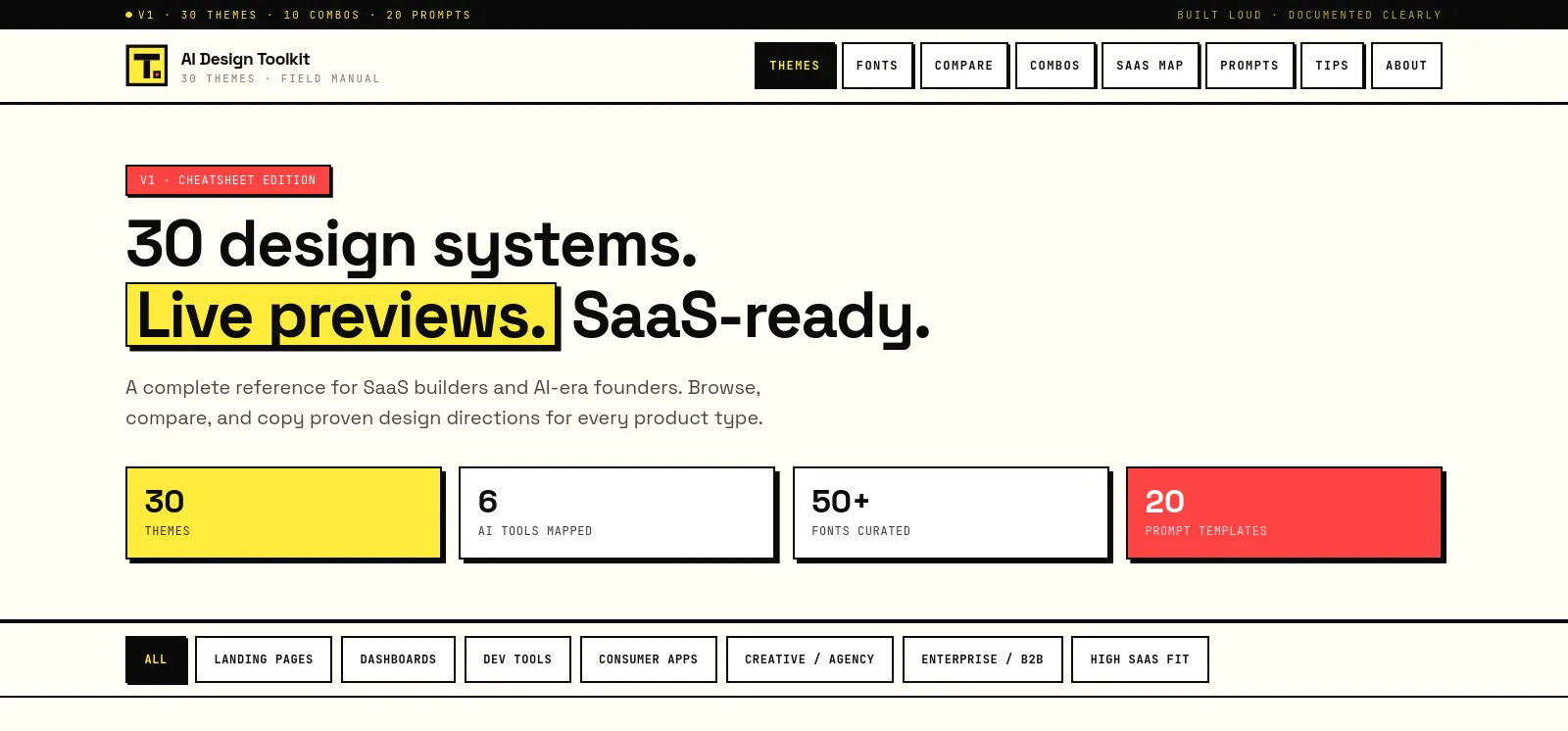Open the Fonts nav tab
Viewport: 1568px width, 731px height.
(x=877, y=66)
